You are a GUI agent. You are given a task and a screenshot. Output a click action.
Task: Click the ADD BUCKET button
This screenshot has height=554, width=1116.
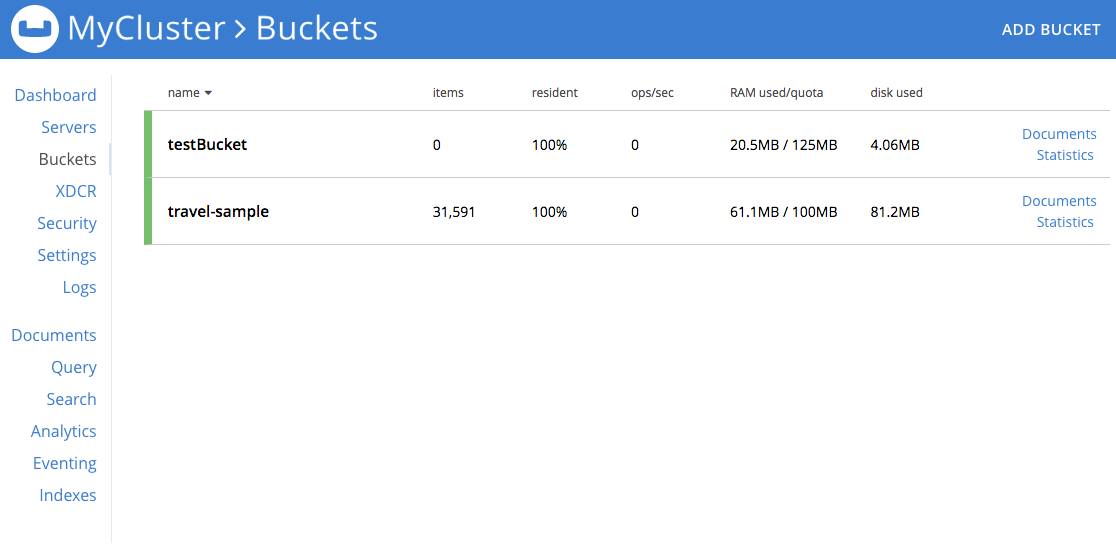1050,29
